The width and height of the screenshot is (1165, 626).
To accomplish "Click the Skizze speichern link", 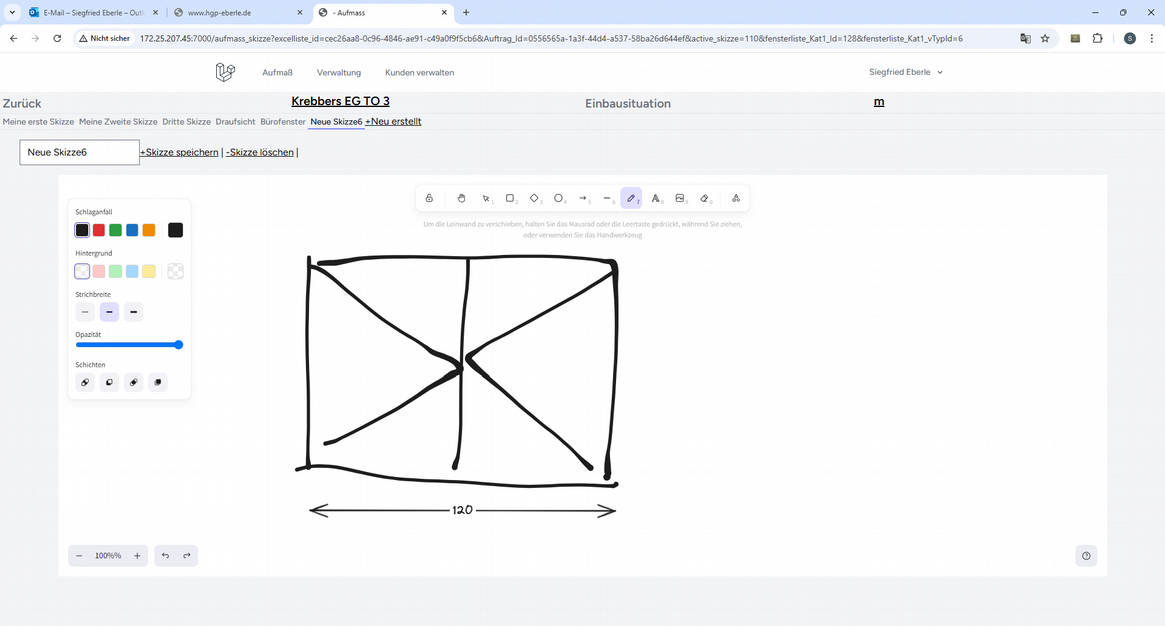I will [x=180, y=152].
